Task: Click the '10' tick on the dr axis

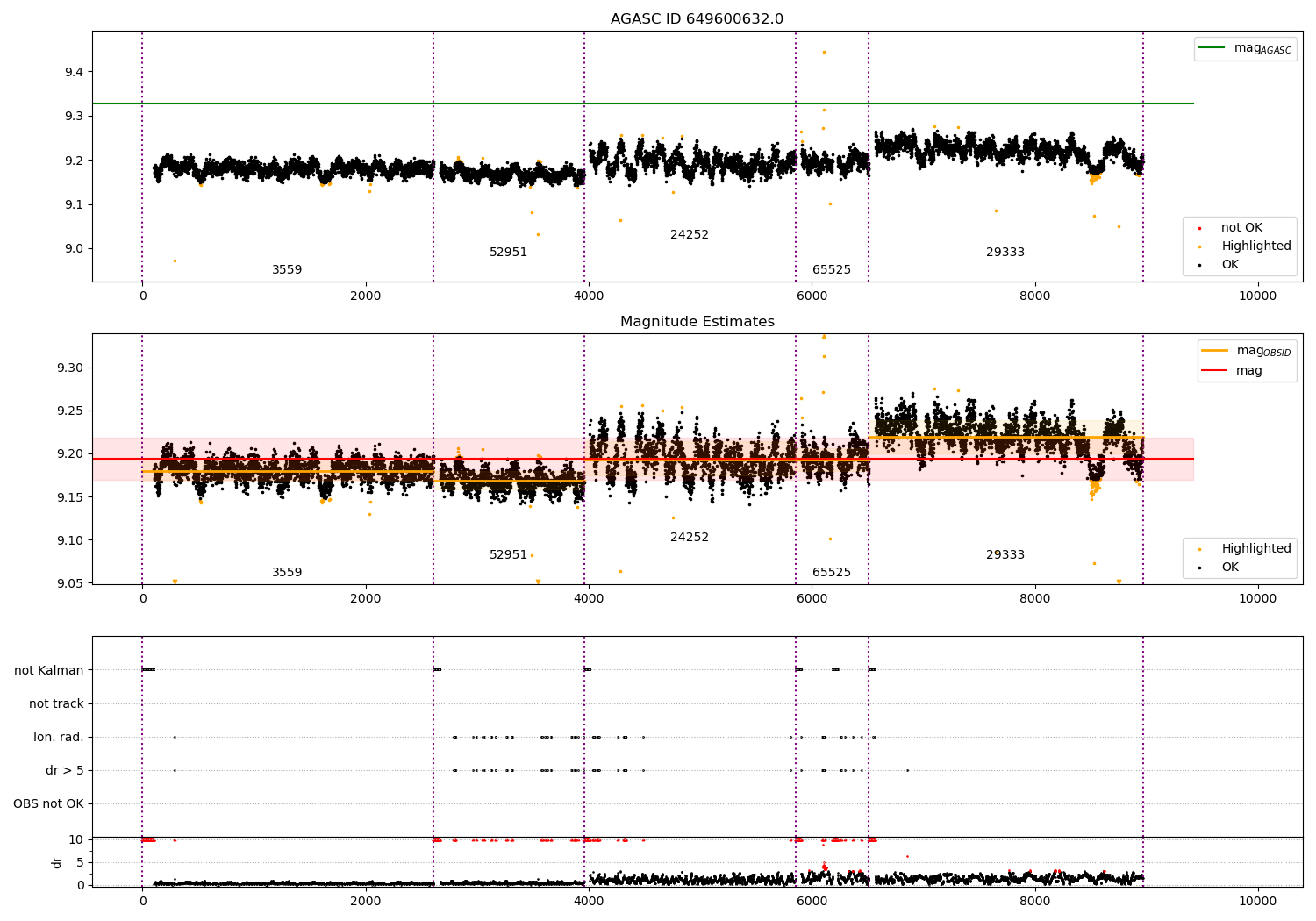Action: point(76,840)
